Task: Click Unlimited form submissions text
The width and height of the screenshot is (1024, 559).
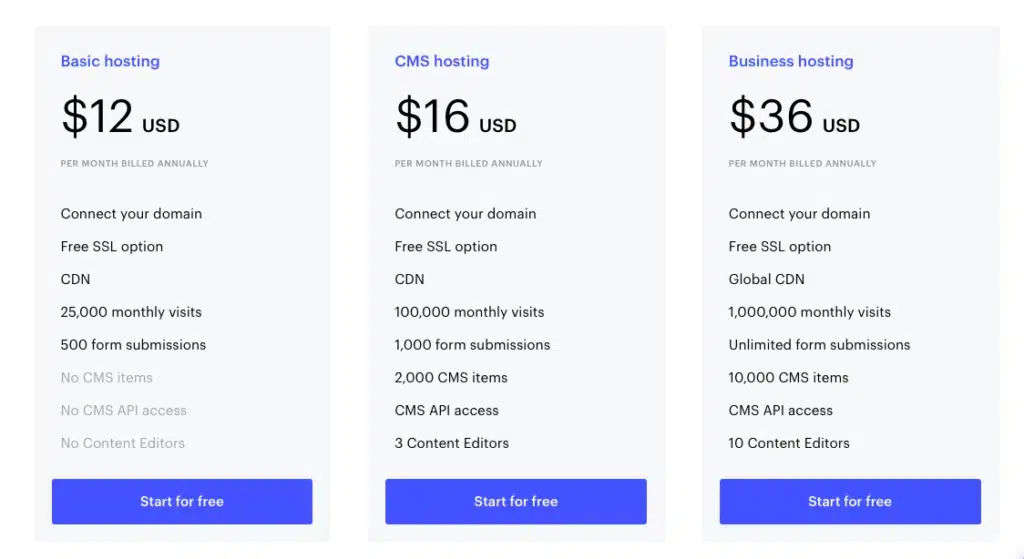Action: pos(820,345)
